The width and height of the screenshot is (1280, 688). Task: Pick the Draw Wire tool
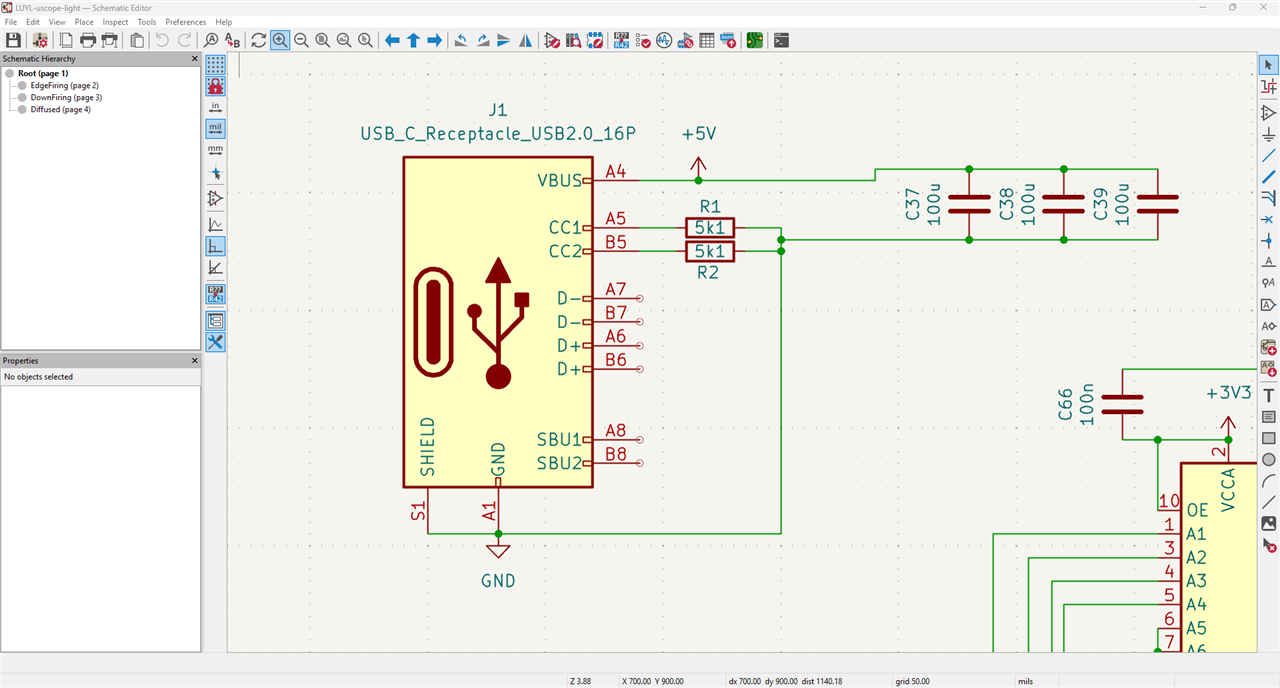[x=1269, y=156]
